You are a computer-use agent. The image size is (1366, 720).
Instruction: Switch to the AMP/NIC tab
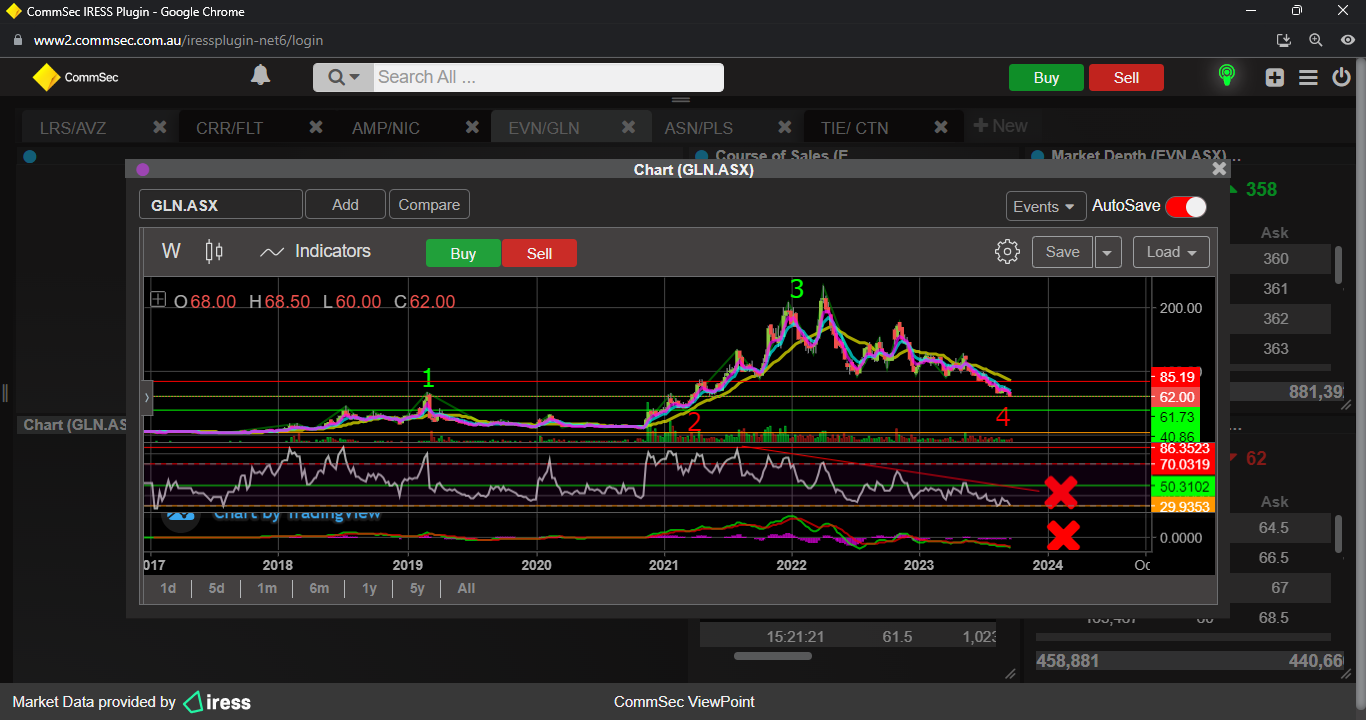tap(386, 128)
